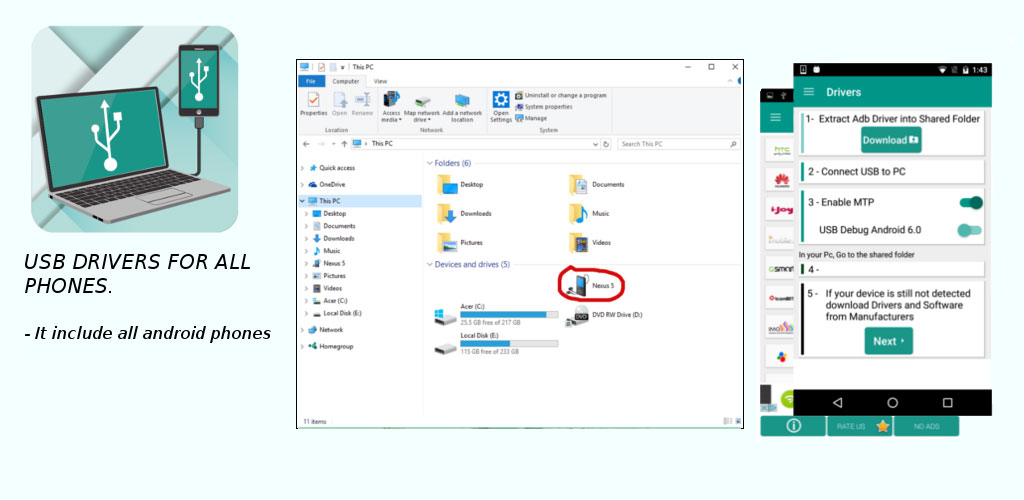Open the File ribbon tab
Screen dimensions: 1024x500
(x=311, y=82)
